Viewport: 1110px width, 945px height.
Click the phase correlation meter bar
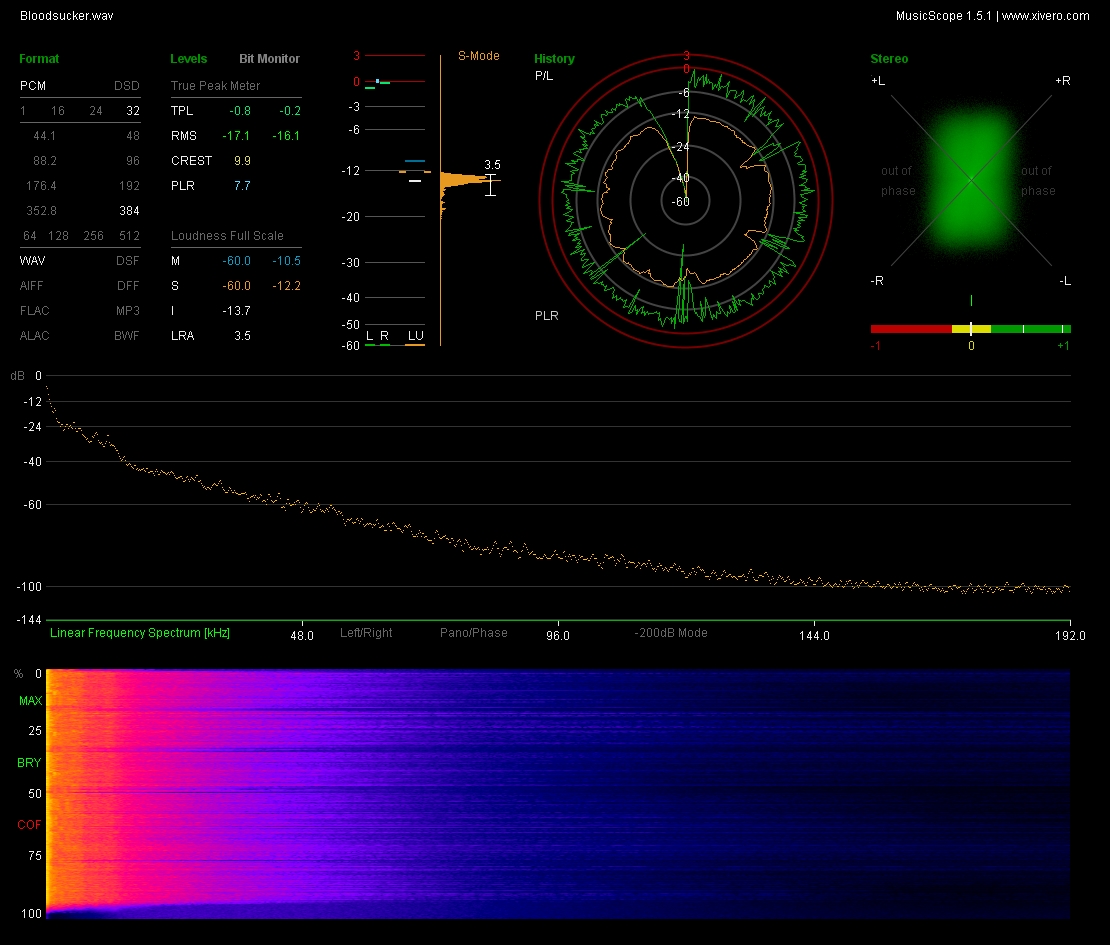click(x=970, y=328)
